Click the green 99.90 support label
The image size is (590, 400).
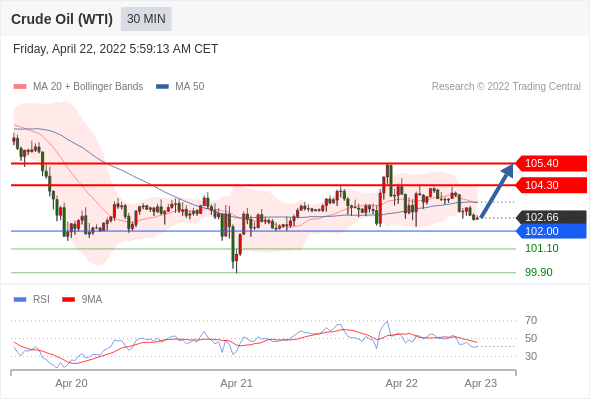pos(539,272)
